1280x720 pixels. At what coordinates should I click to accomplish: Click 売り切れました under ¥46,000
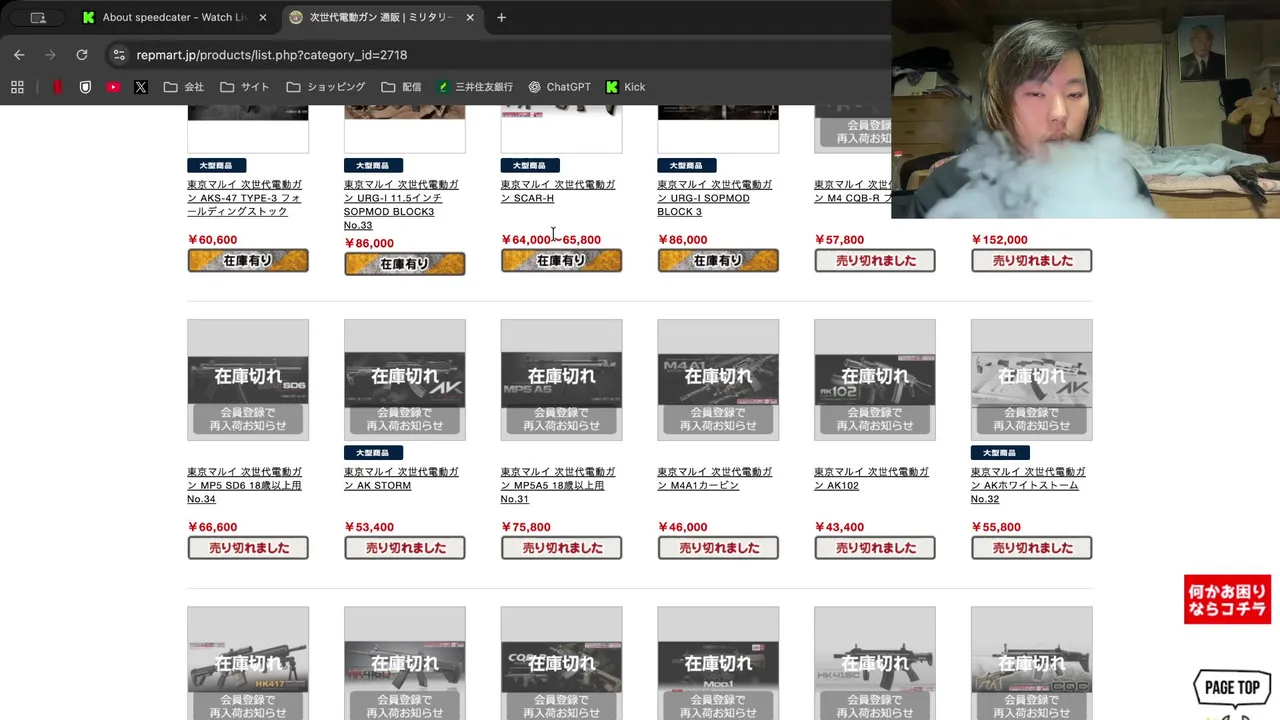coord(718,548)
